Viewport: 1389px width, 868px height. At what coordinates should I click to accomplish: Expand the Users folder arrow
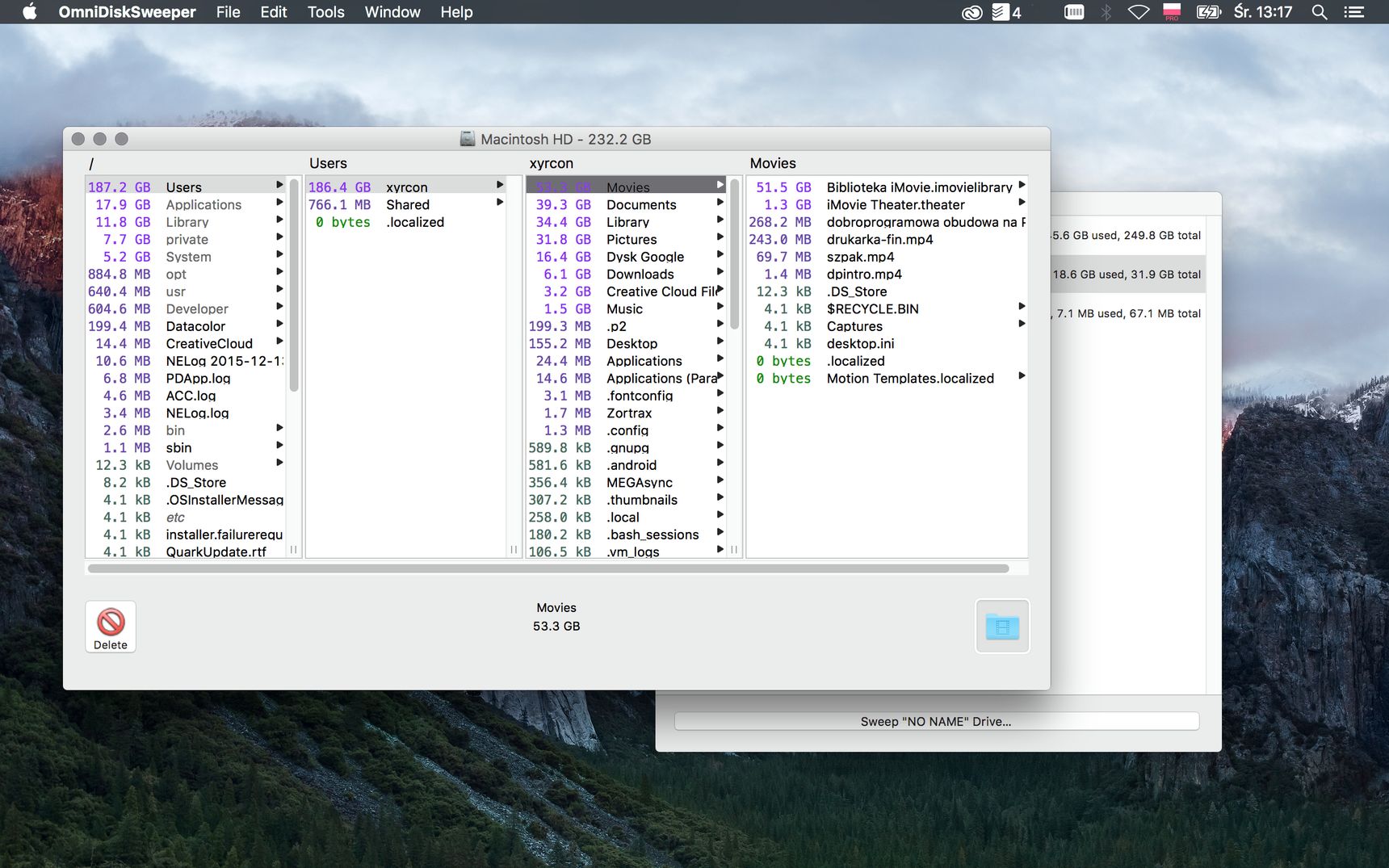[x=279, y=185]
